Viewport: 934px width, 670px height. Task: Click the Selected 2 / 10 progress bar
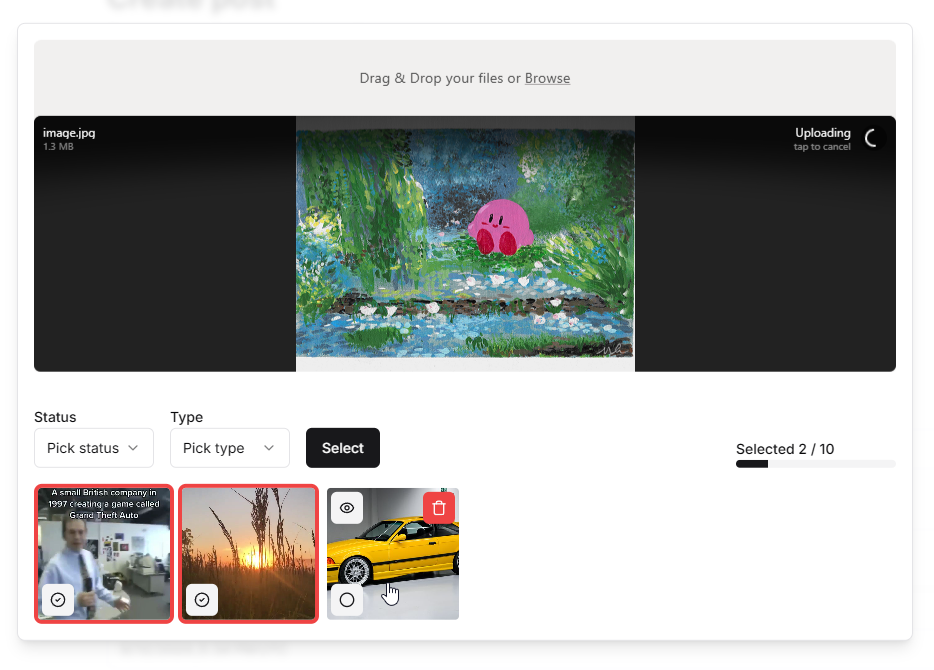click(x=815, y=464)
